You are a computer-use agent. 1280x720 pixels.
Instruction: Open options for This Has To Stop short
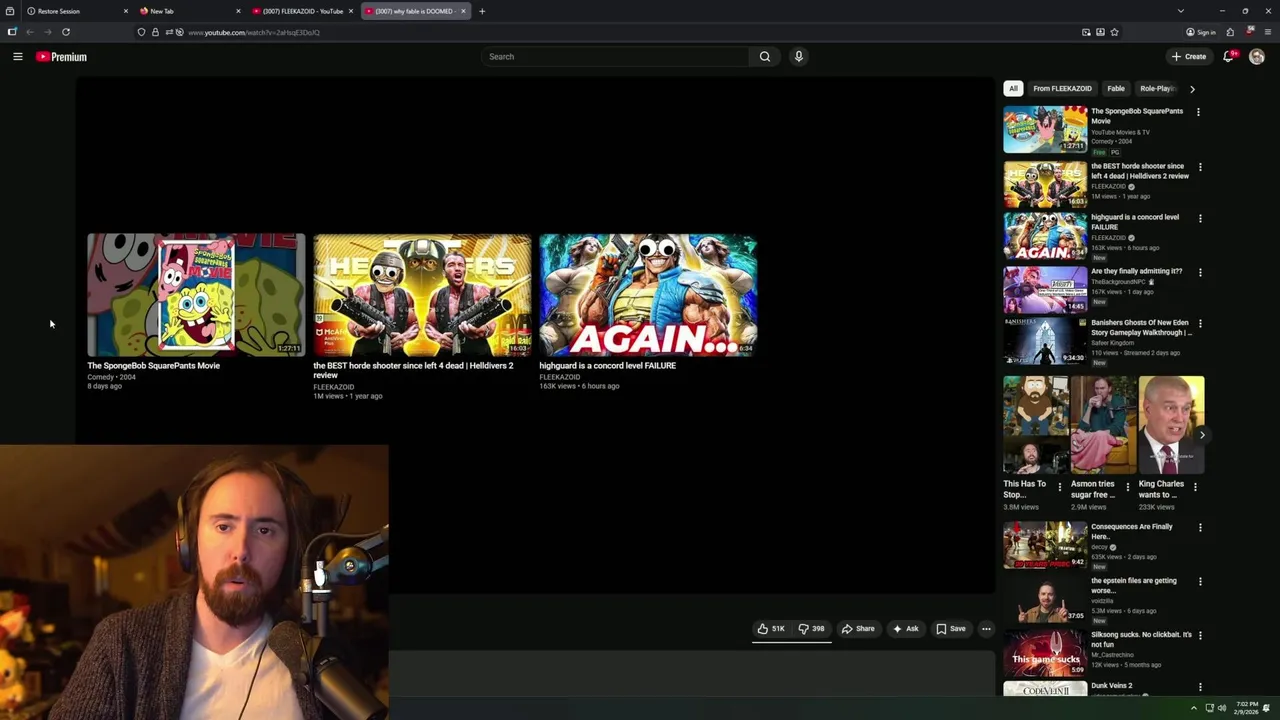[1060, 487]
